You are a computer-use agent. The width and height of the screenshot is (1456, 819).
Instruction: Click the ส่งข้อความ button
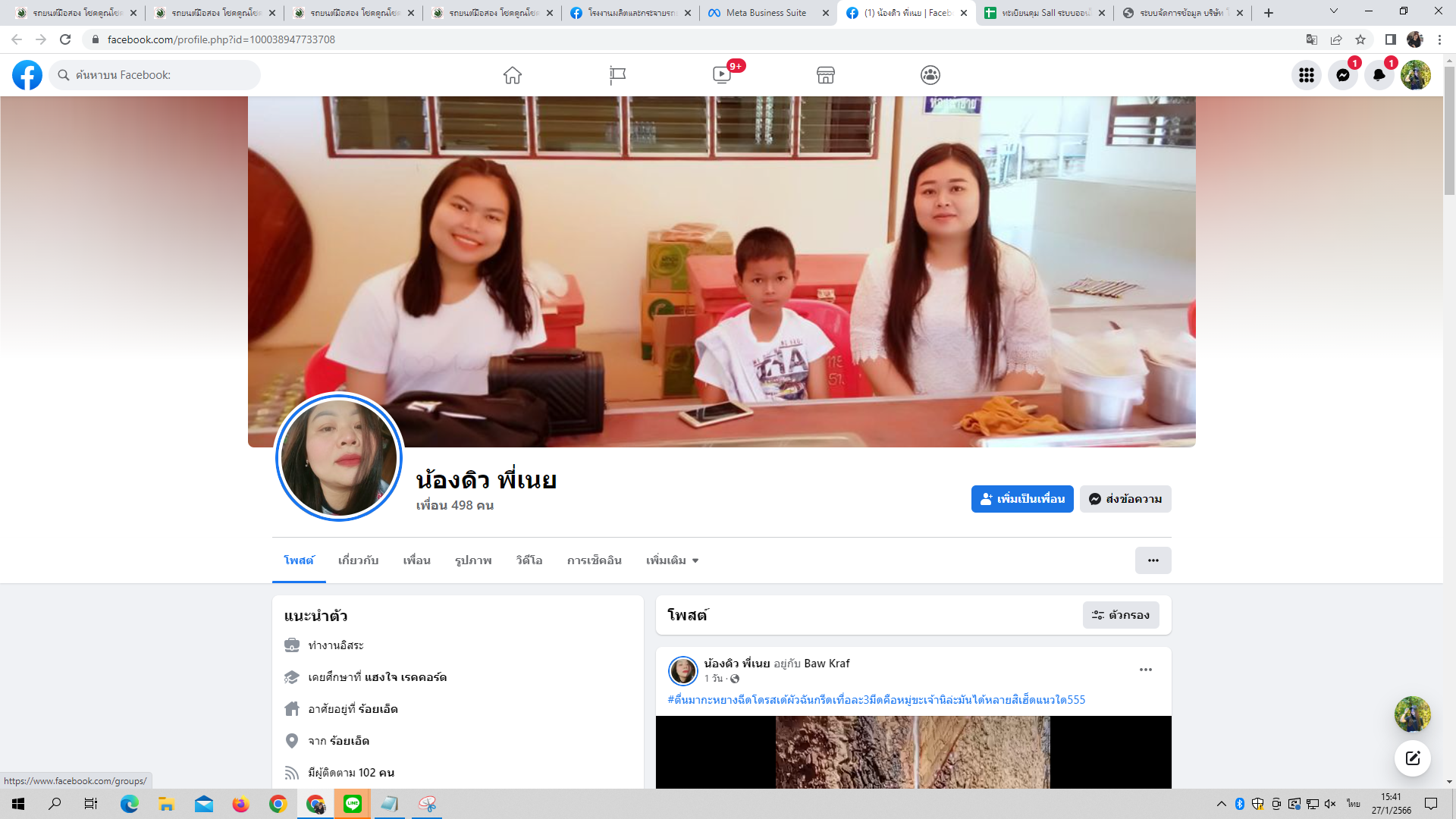tap(1125, 499)
